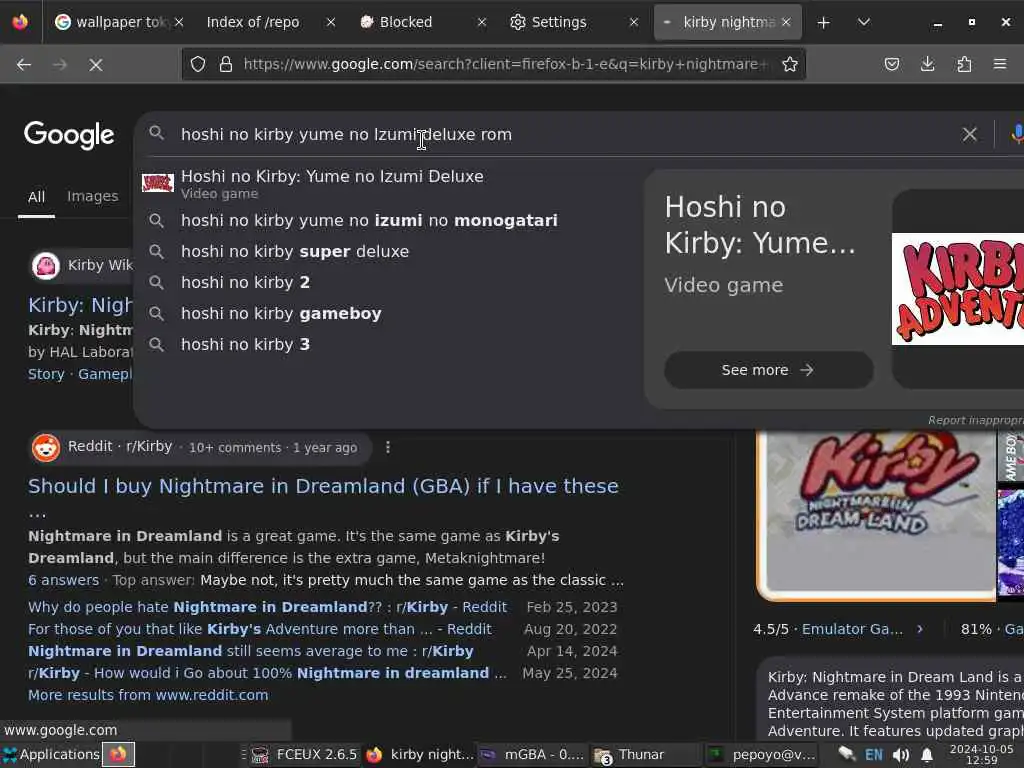Click the Nightmare in Dream Land box art image
Viewport: 1024px width, 768px height.
876,515
